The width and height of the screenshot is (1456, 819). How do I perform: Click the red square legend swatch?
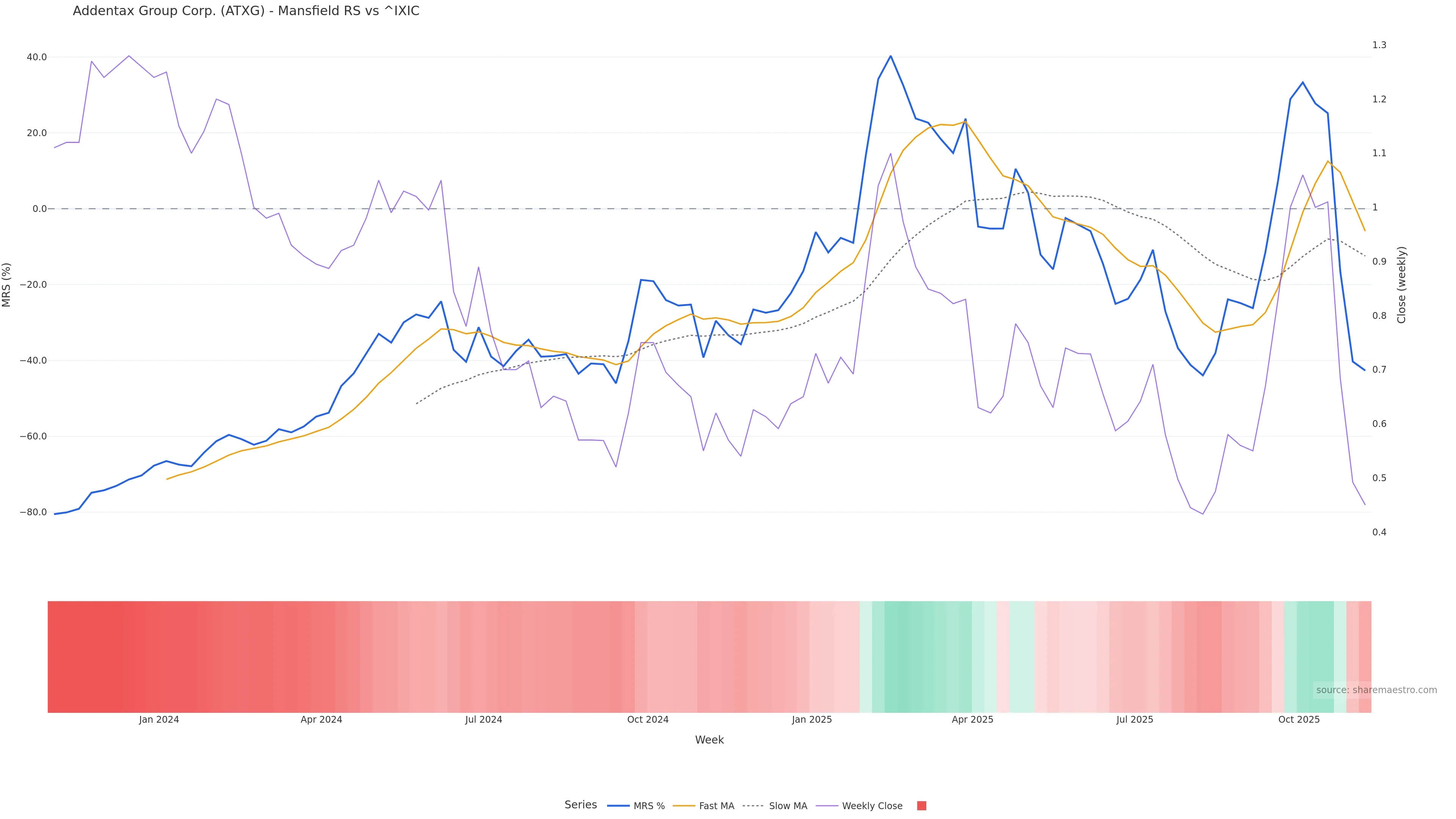pos(921,805)
